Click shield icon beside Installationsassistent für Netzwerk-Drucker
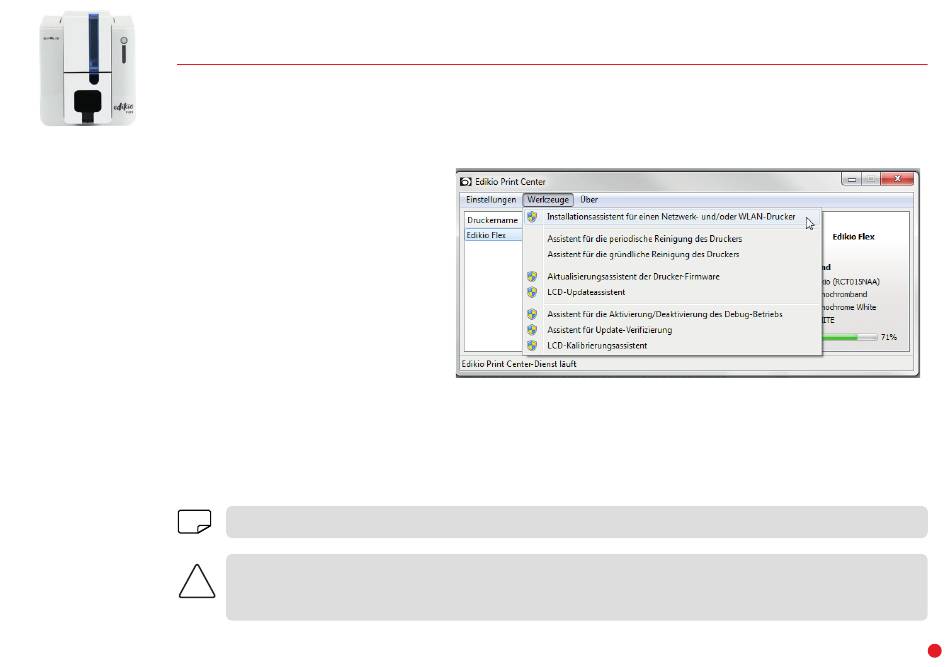The height and width of the screenshot is (667, 950). 532,217
